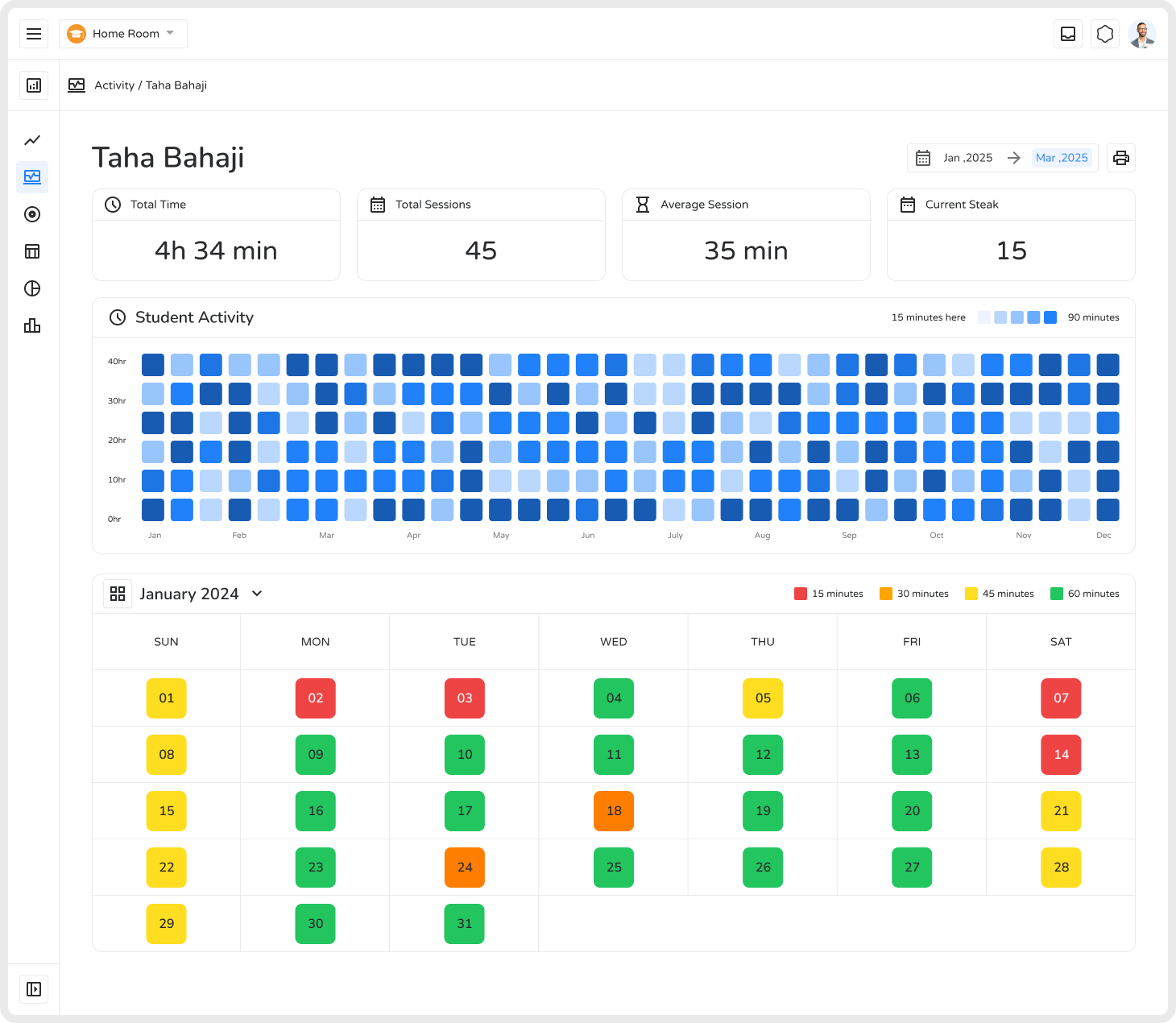This screenshot has height=1023, width=1176.
Task: Select the Mar, 2025 end date
Action: coord(1062,158)
